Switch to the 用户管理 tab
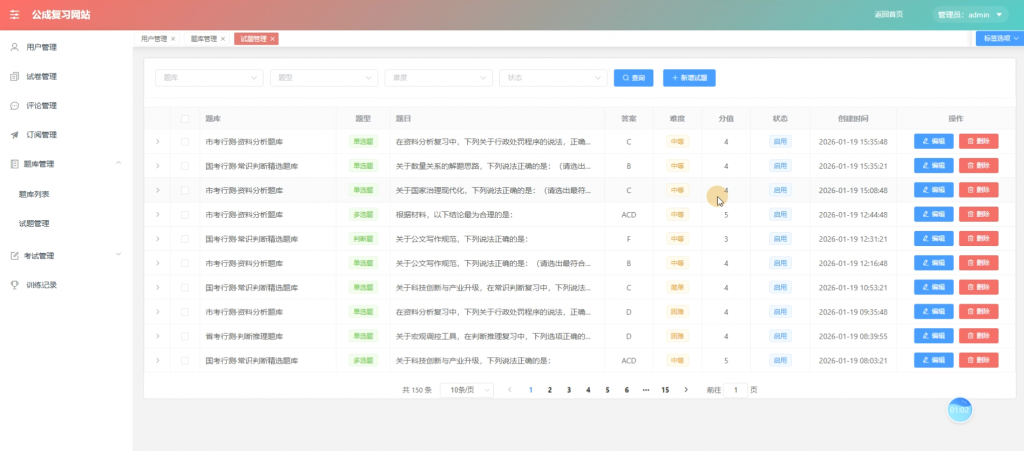1024x451 pixels. 154,39
